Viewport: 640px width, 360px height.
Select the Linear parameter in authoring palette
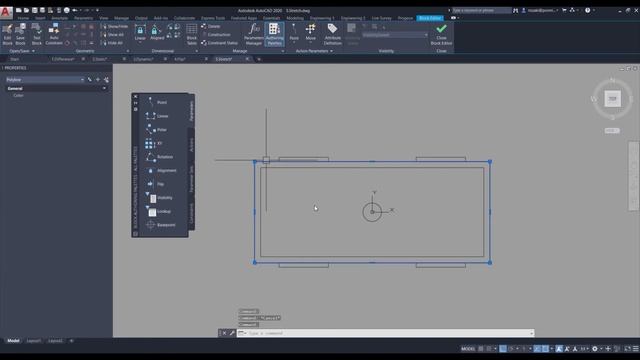[157, 116]
